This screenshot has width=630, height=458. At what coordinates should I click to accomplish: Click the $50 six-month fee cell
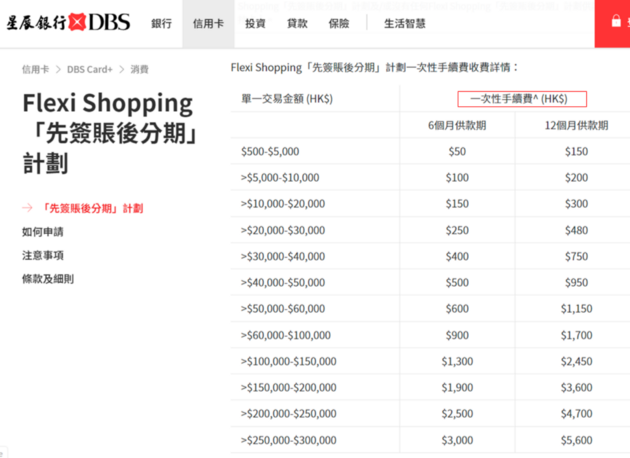point(457,151)
